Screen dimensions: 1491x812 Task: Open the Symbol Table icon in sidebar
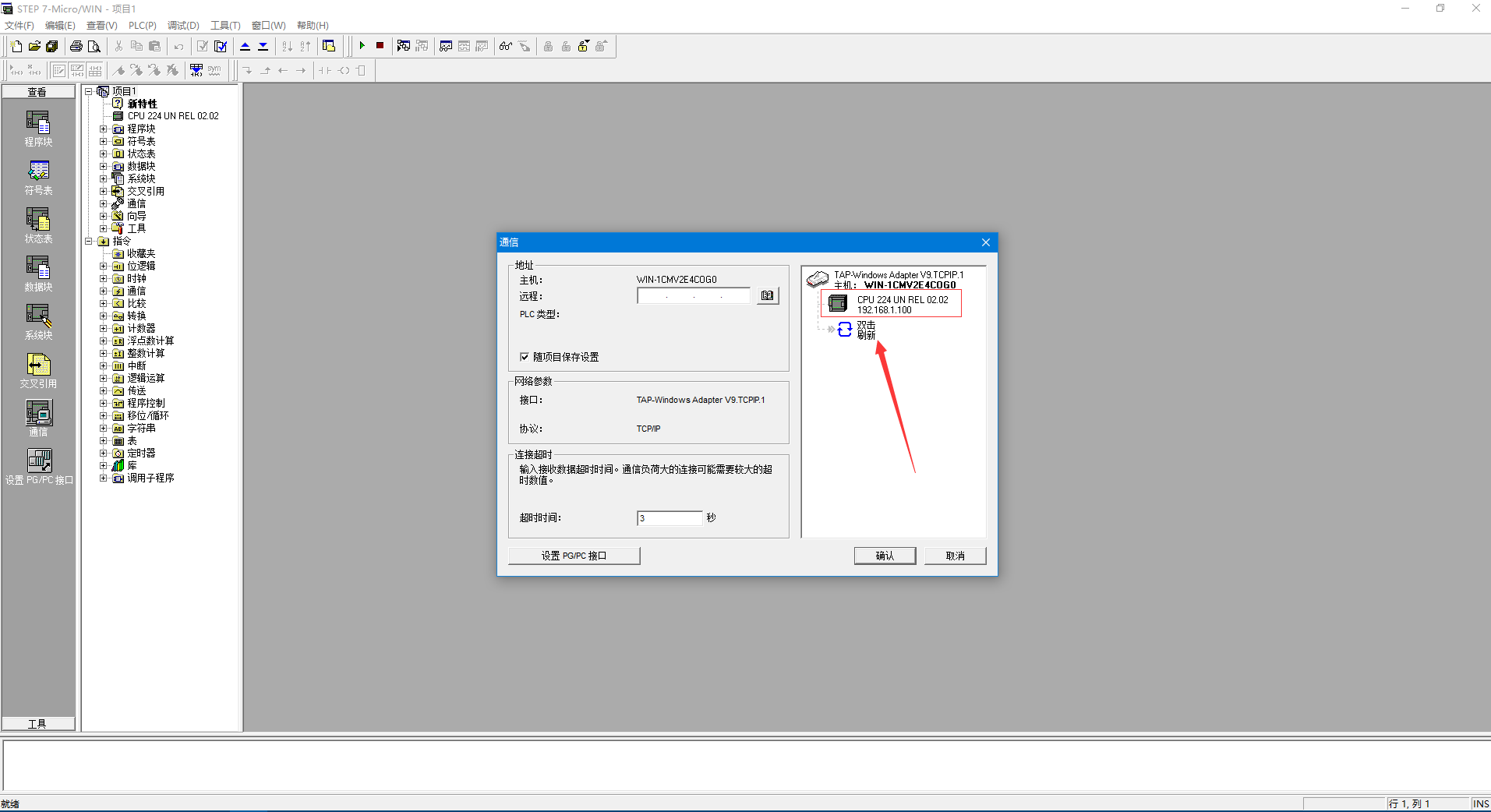point(38,177)
